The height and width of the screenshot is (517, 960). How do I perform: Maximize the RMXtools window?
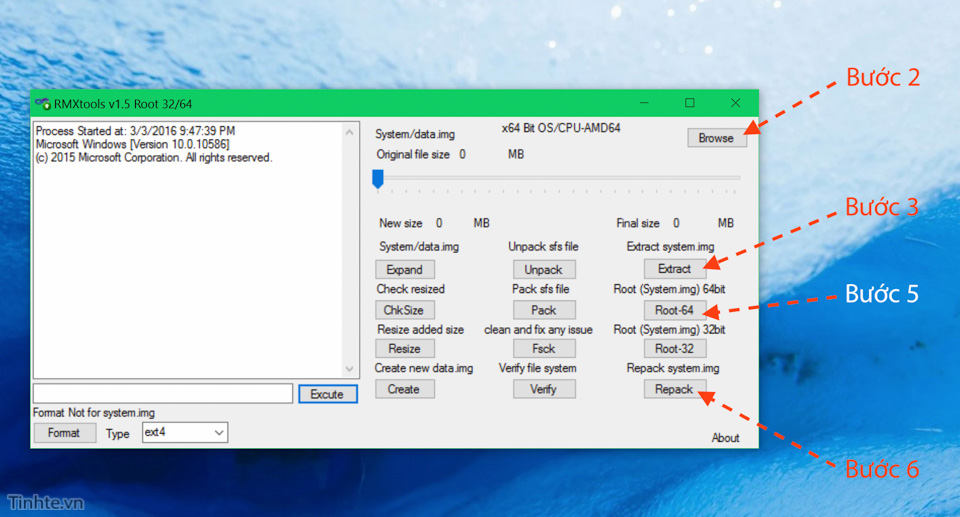(x=689, y=103)
